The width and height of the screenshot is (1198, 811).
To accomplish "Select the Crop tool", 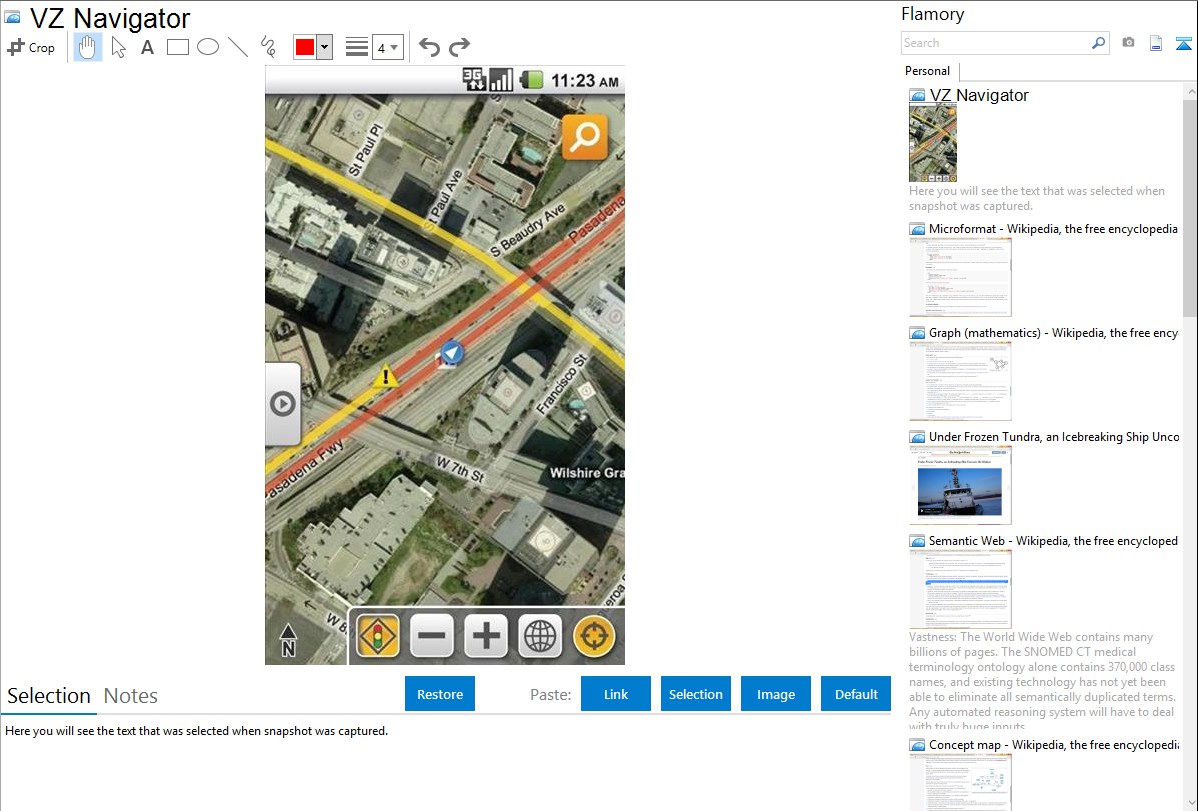I will (x=31, y=47).
